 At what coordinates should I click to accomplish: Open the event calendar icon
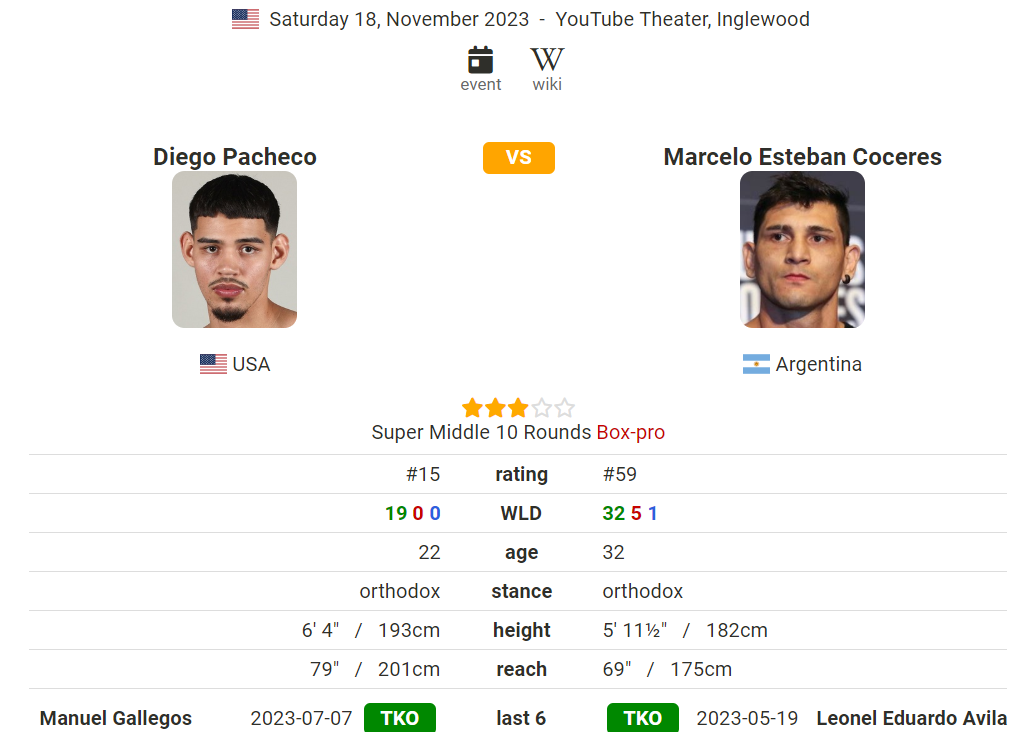[x=480, y=60]
